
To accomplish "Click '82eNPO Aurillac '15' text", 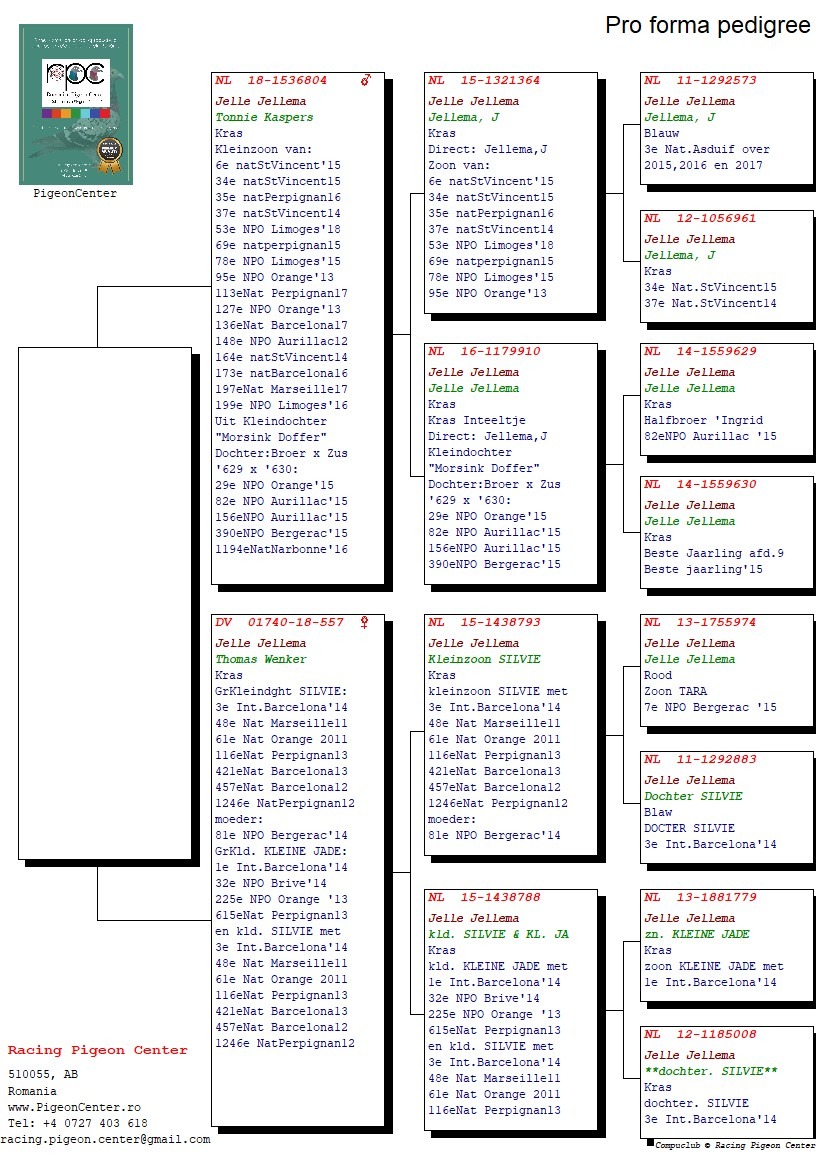I will (711, 437).
